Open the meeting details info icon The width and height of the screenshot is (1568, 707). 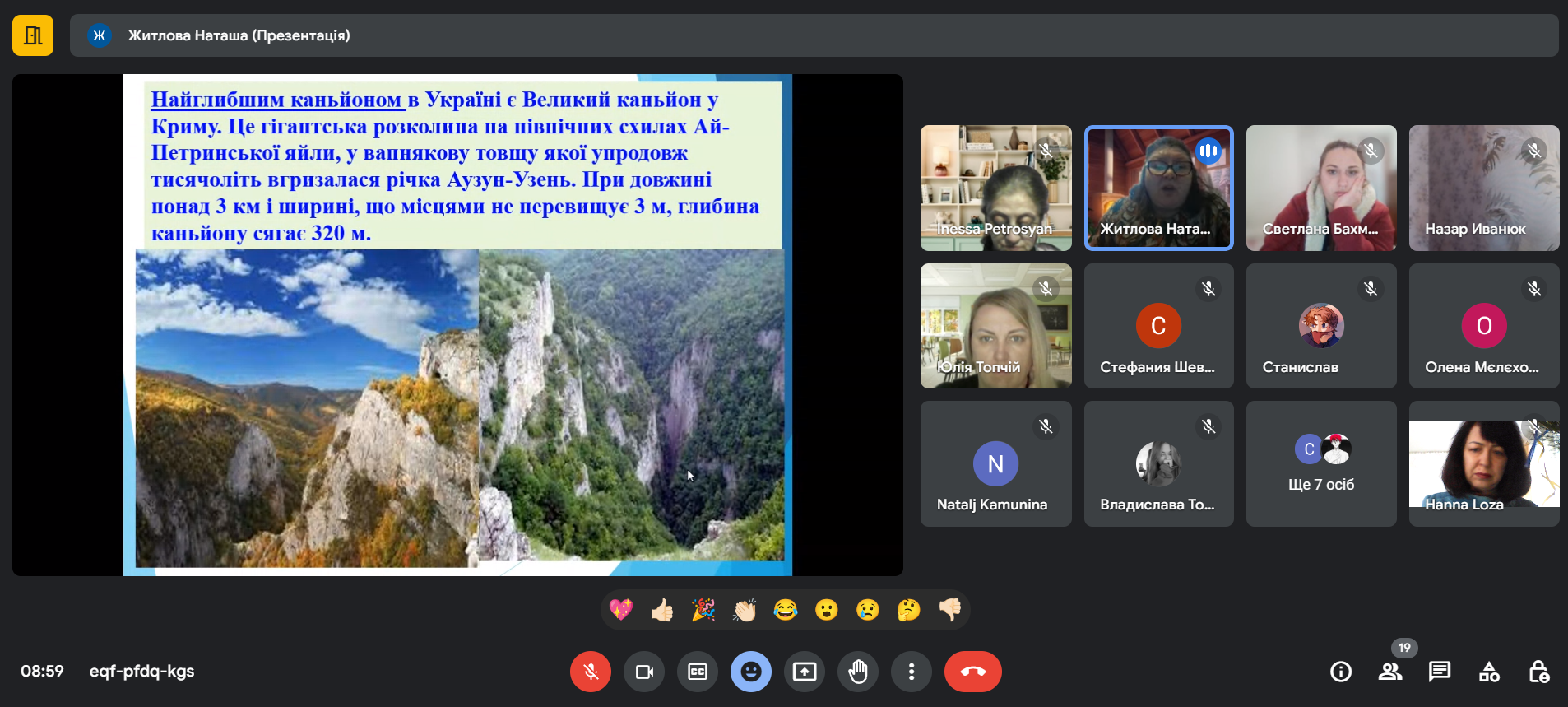pyautogui.click(x=1341, y=672)
